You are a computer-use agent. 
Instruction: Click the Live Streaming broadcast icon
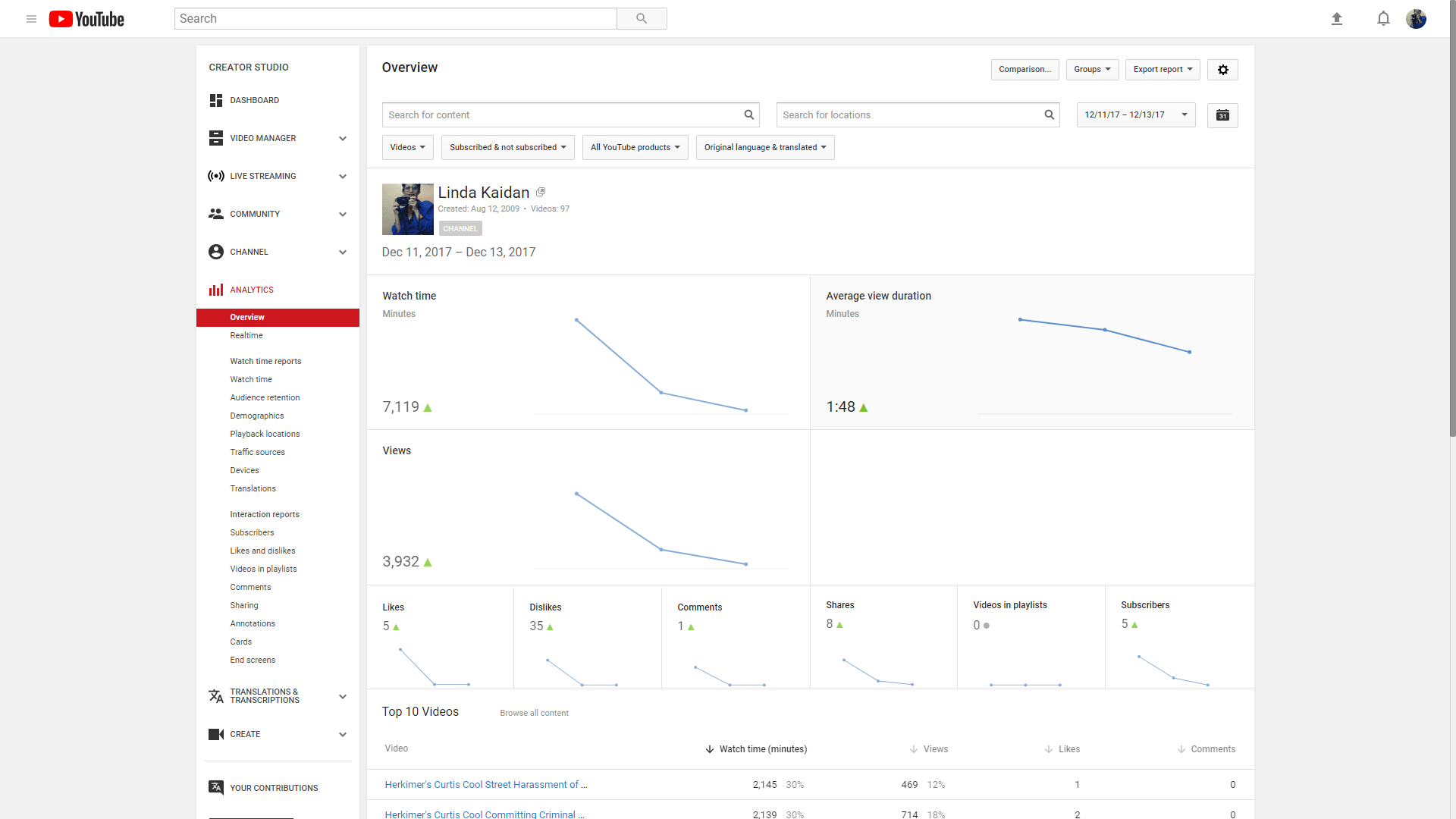point(216,176)
